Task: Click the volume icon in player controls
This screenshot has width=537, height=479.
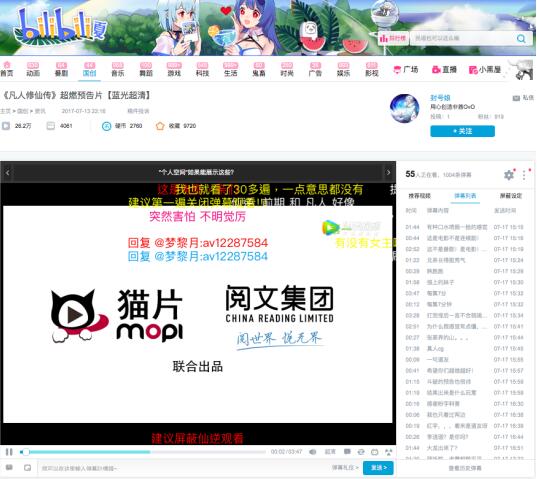Action: [313, 452]
